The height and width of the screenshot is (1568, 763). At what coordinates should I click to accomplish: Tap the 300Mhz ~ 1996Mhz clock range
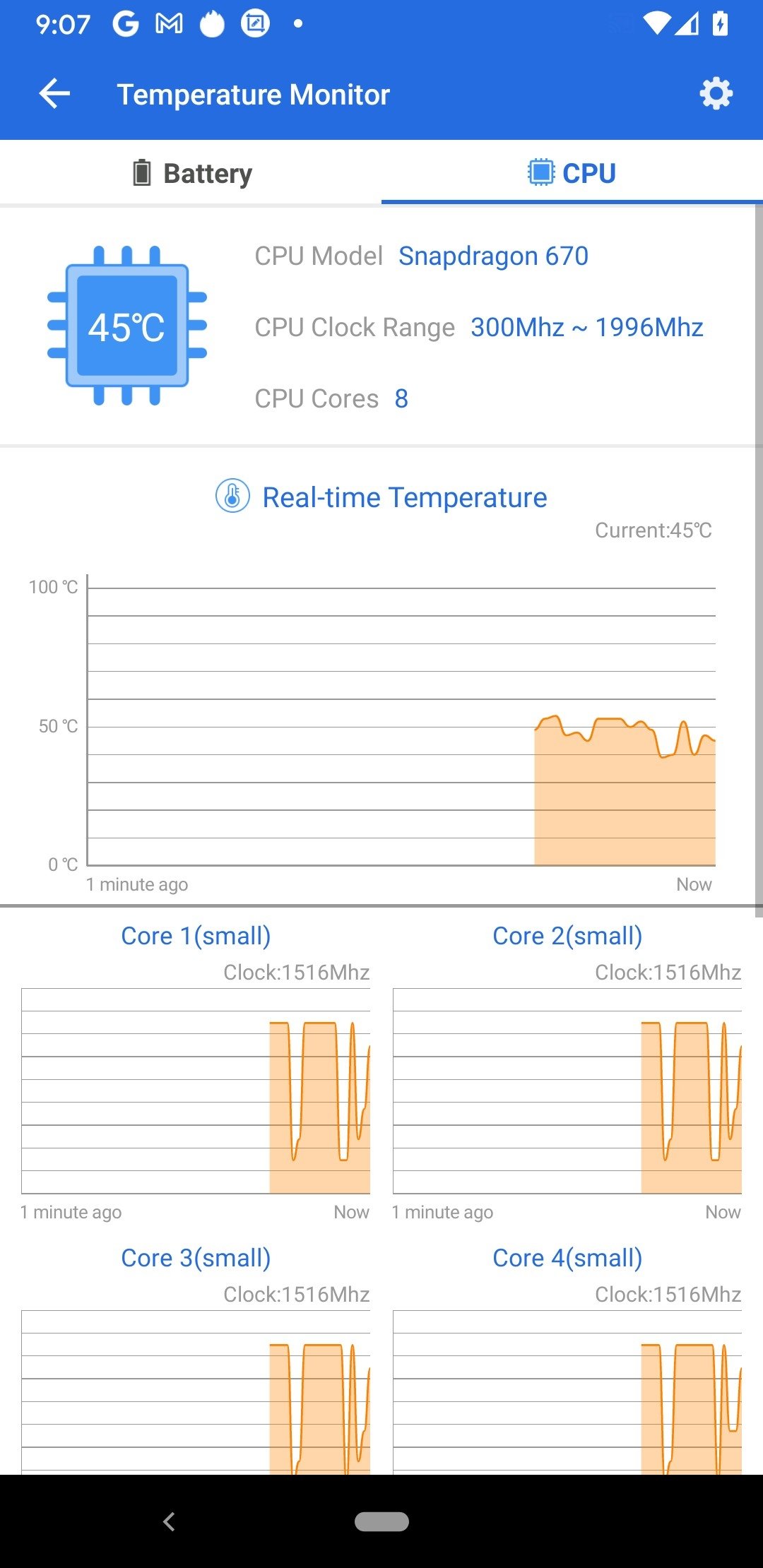point(587,327)
